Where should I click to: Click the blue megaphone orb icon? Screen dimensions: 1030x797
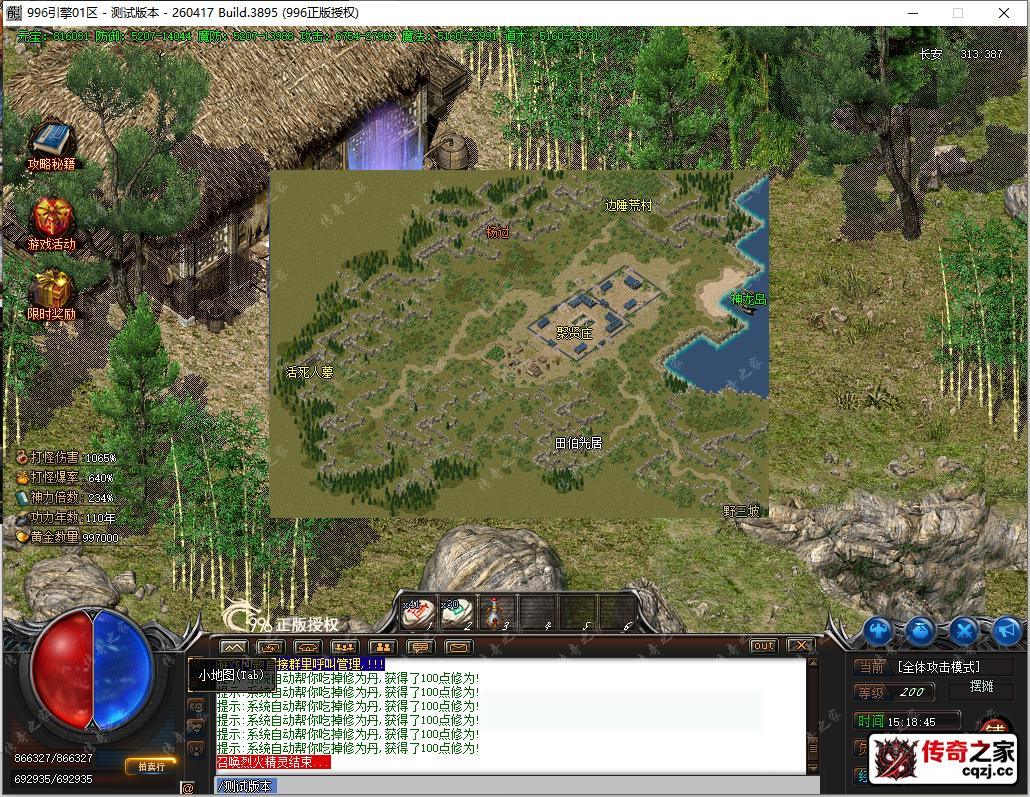tap(1007, 631)
